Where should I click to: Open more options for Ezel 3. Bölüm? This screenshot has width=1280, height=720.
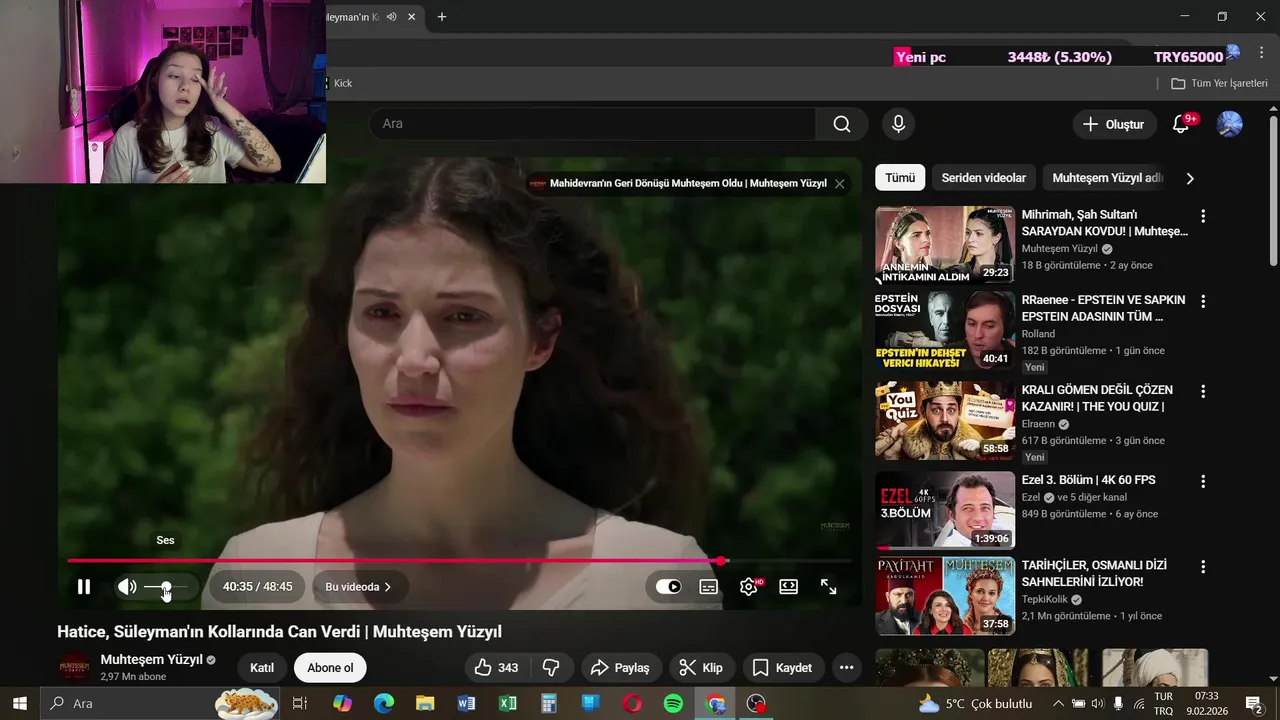[x=1203, y=481]
